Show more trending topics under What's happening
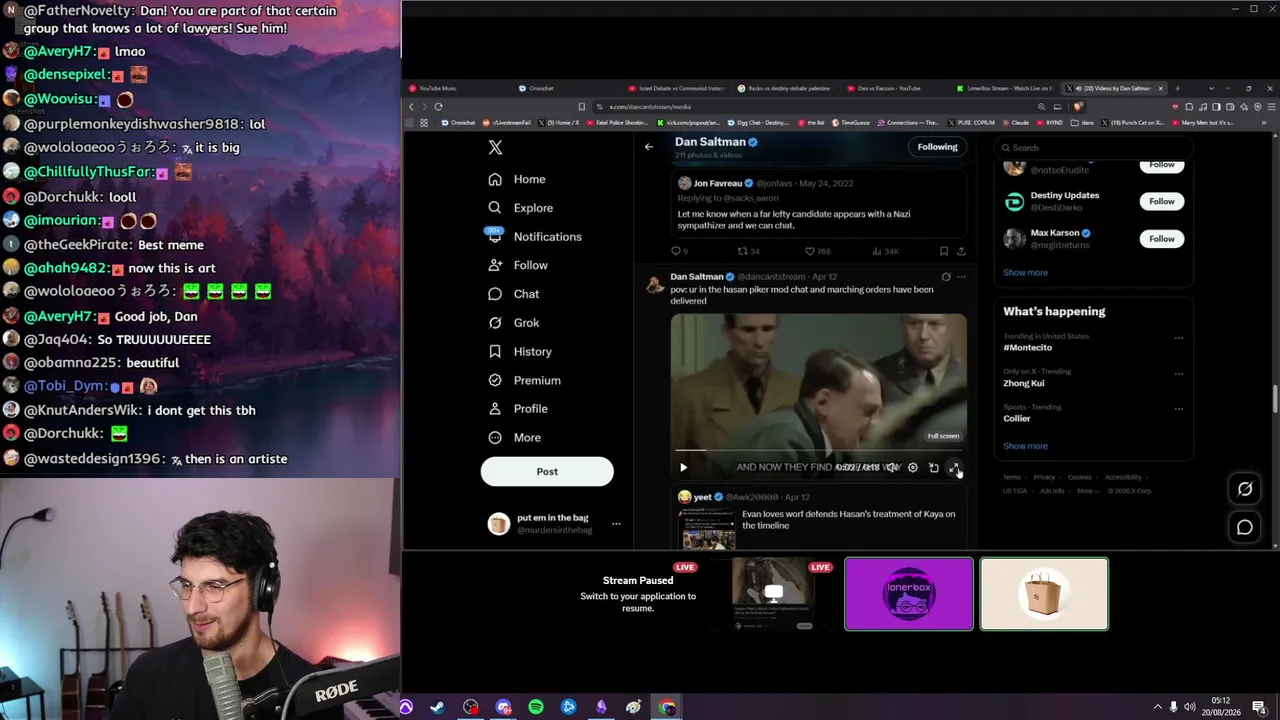 [1025, 446]
